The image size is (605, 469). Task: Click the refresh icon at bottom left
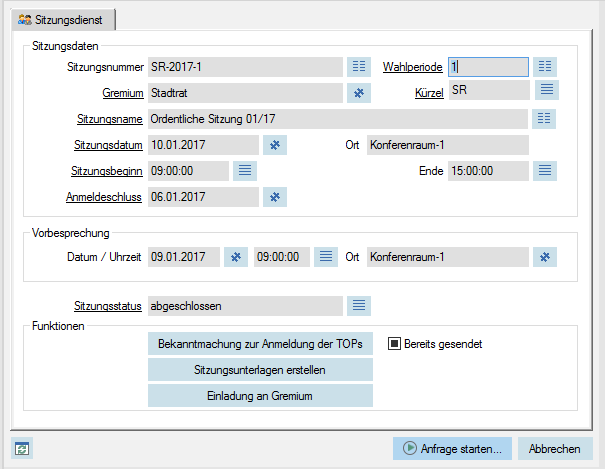(x=22, y=449)
